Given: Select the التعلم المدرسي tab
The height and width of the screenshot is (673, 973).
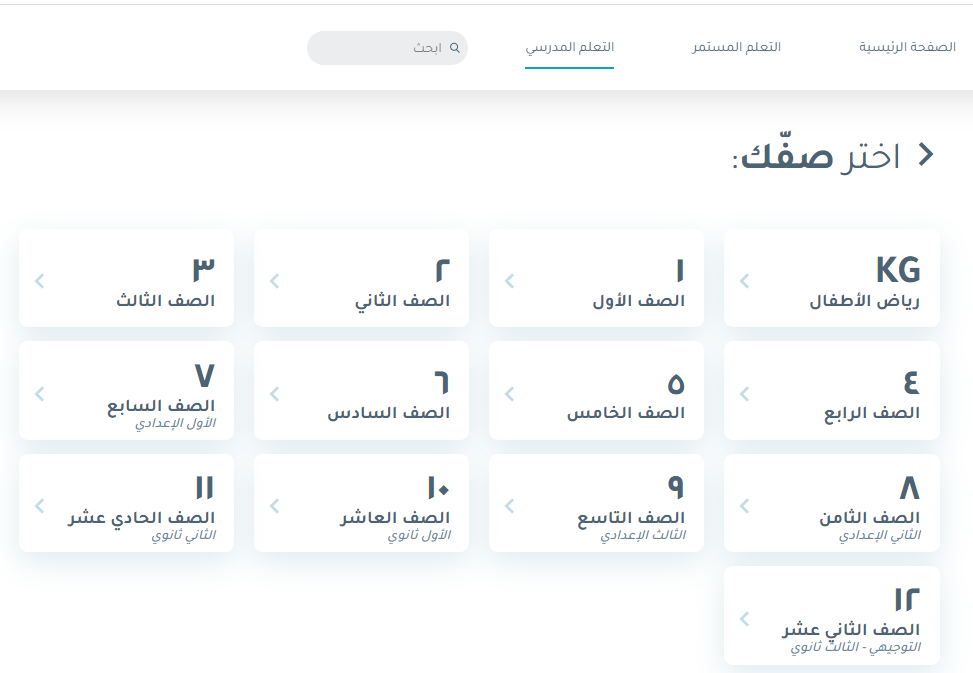Looking at the screenshot, I should click(x=569, y=47).
